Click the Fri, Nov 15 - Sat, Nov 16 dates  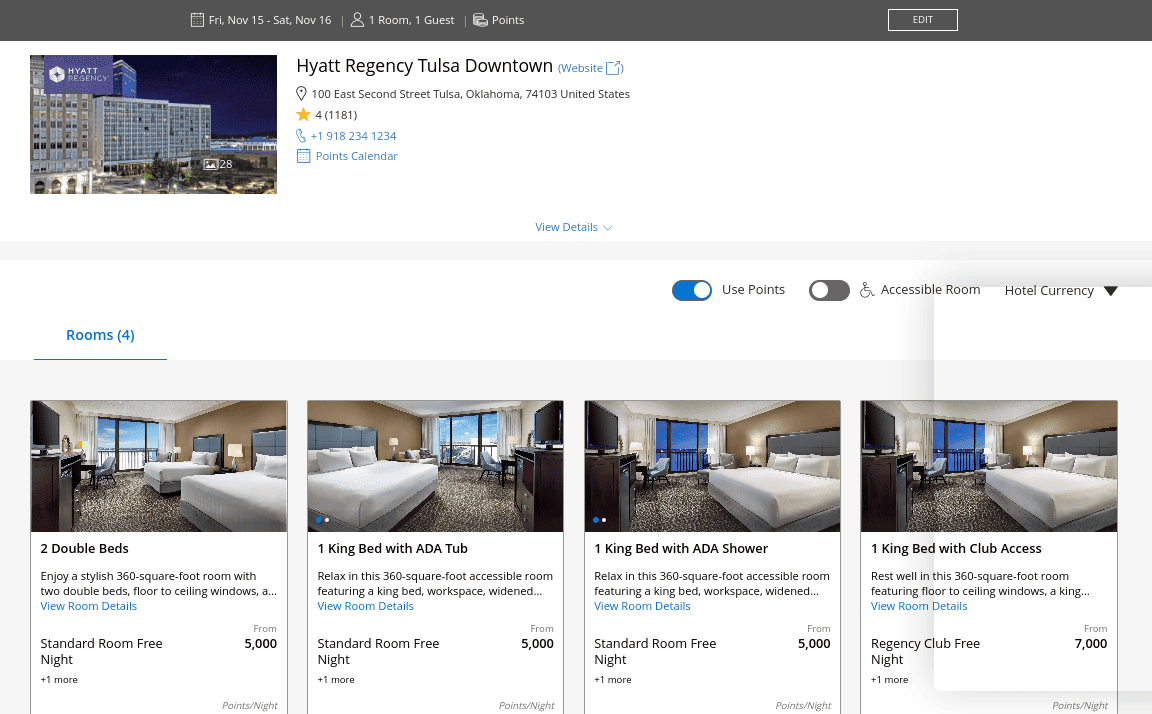tap(270, 20)
